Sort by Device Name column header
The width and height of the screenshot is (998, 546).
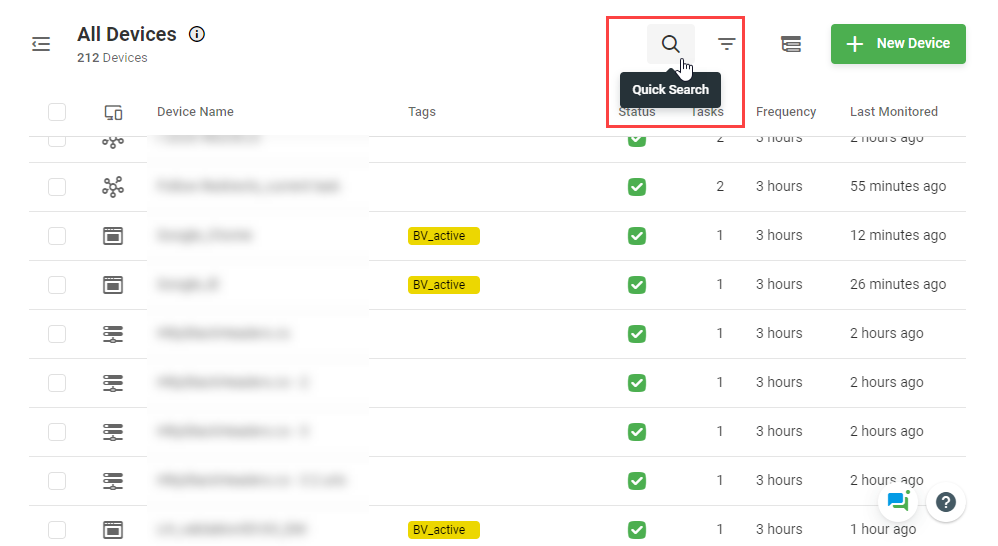(x=195, y=112)
